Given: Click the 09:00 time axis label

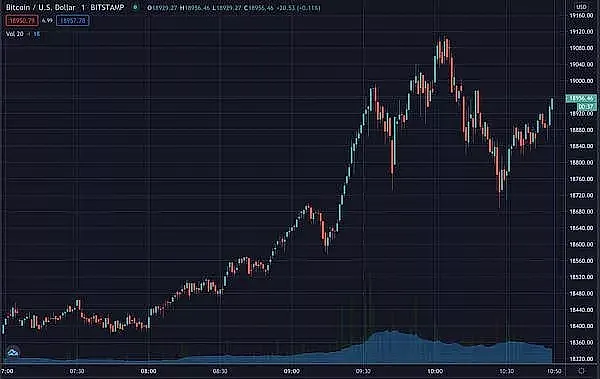Looking at the screenshot, I should pos(292,371).
